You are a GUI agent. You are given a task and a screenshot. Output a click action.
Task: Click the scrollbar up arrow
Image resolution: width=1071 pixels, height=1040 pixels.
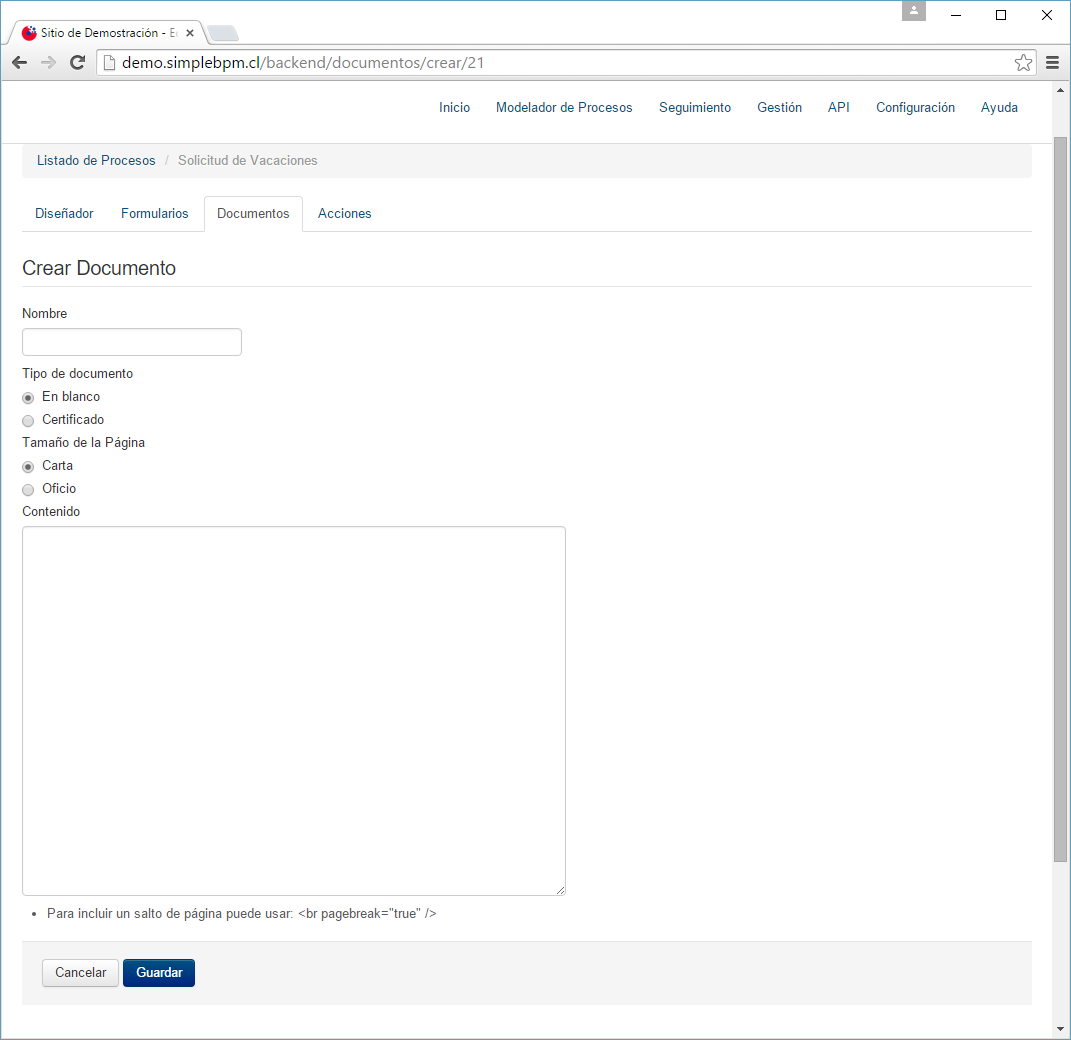click(x=1060, y=90)
